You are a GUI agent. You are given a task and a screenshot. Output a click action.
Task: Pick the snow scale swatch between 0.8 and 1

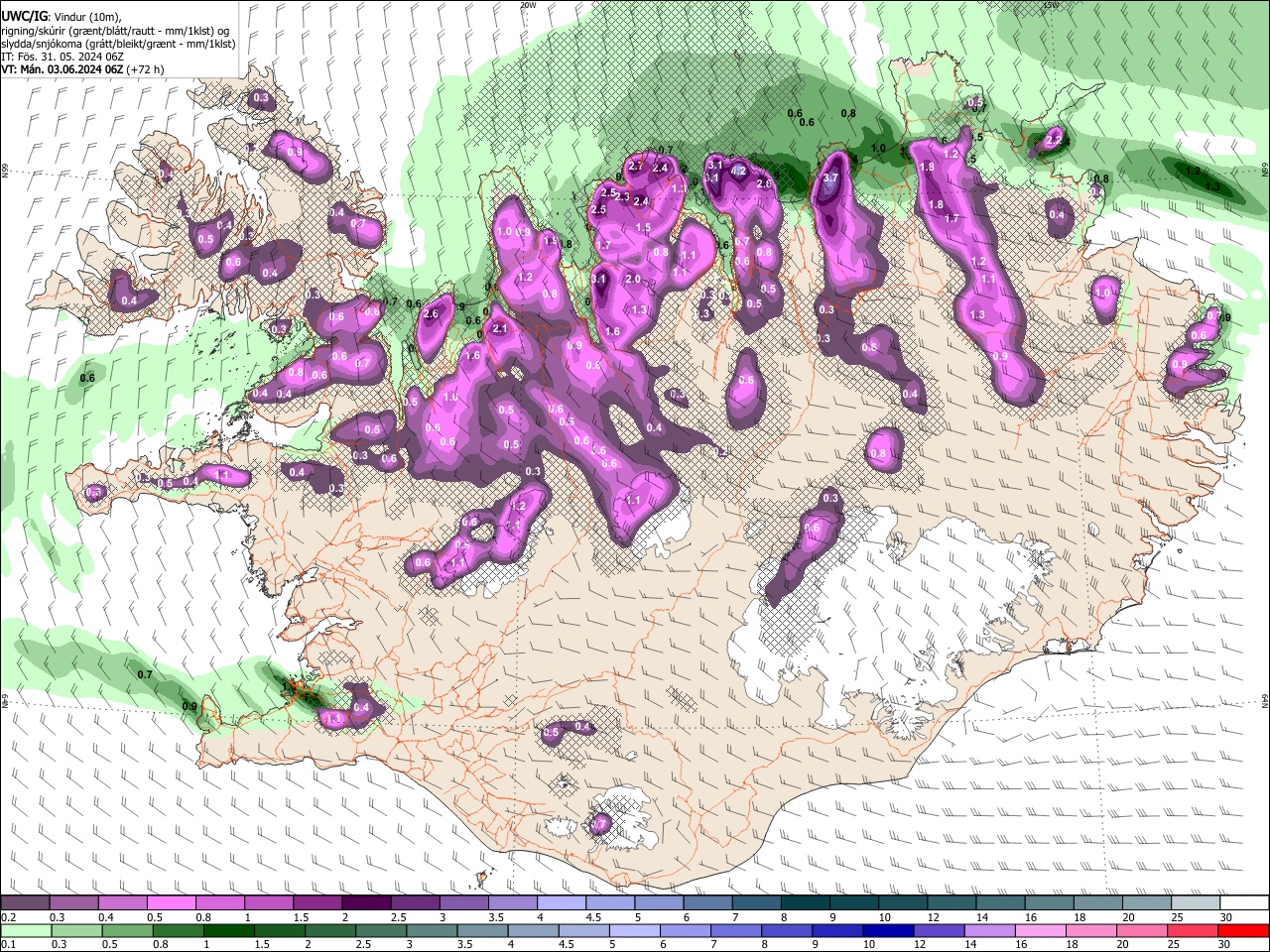219,903
